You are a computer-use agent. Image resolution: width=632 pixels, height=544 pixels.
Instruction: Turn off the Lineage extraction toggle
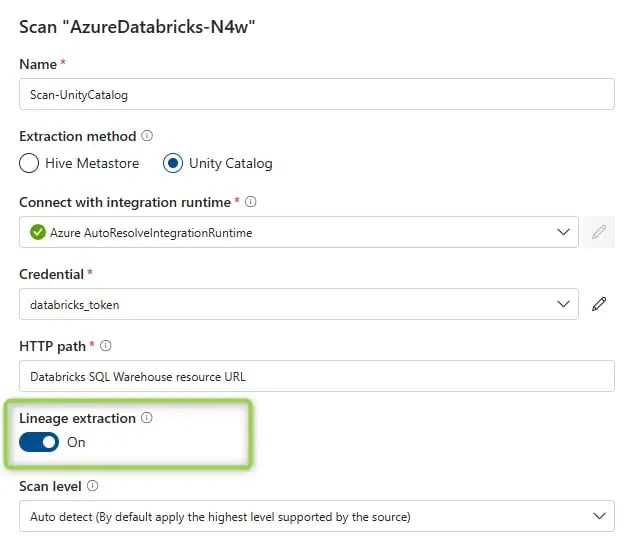point(39,442)
